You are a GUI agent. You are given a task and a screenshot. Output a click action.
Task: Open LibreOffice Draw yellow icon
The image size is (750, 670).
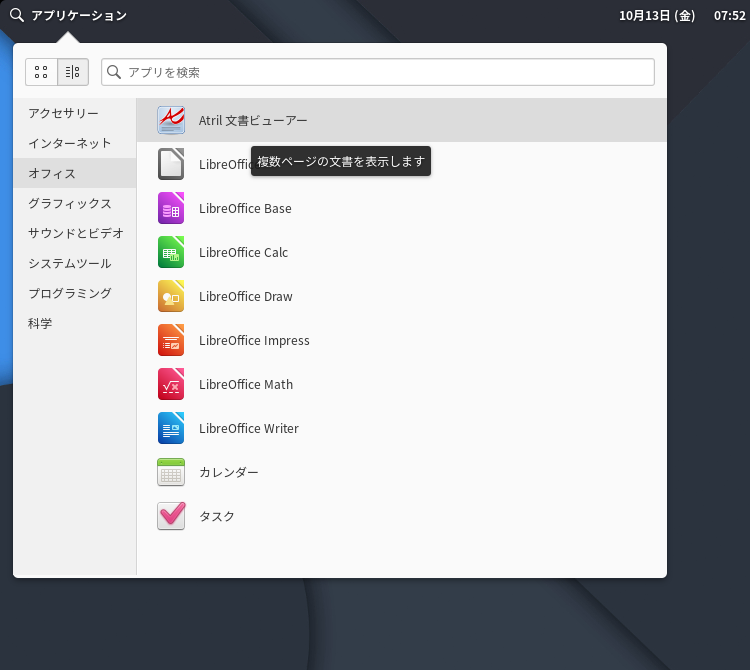point(171,296)
